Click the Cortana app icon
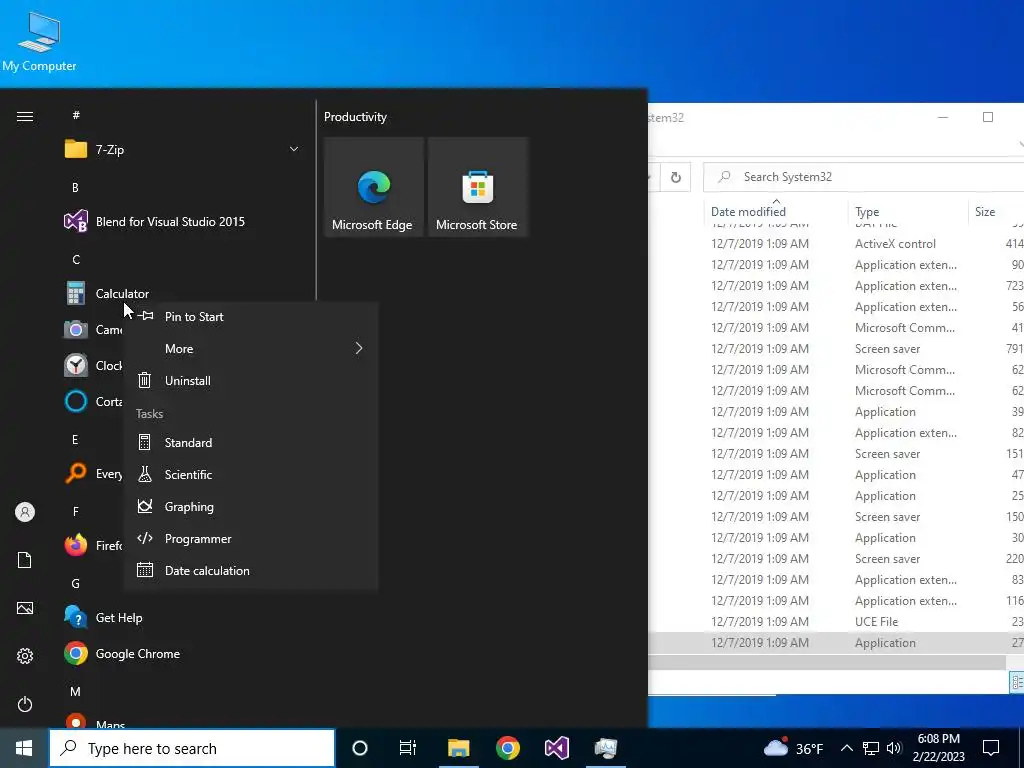 (x=76, y=401)
